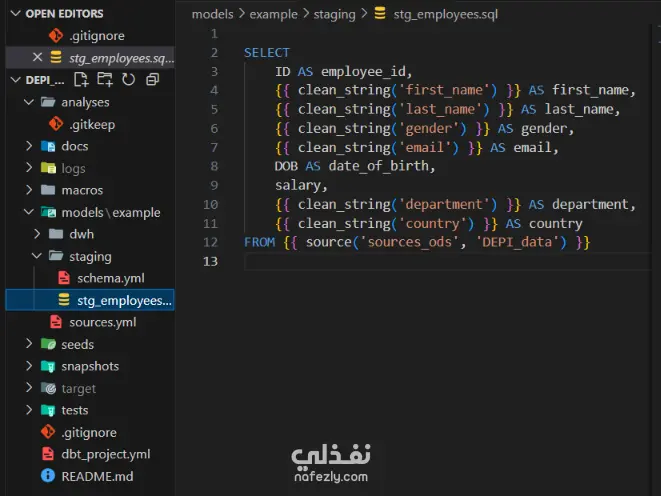Expand the tests folder chevron
Viewport: 661px width, 496px height.
pyautogui.click(x=29, y=410)
